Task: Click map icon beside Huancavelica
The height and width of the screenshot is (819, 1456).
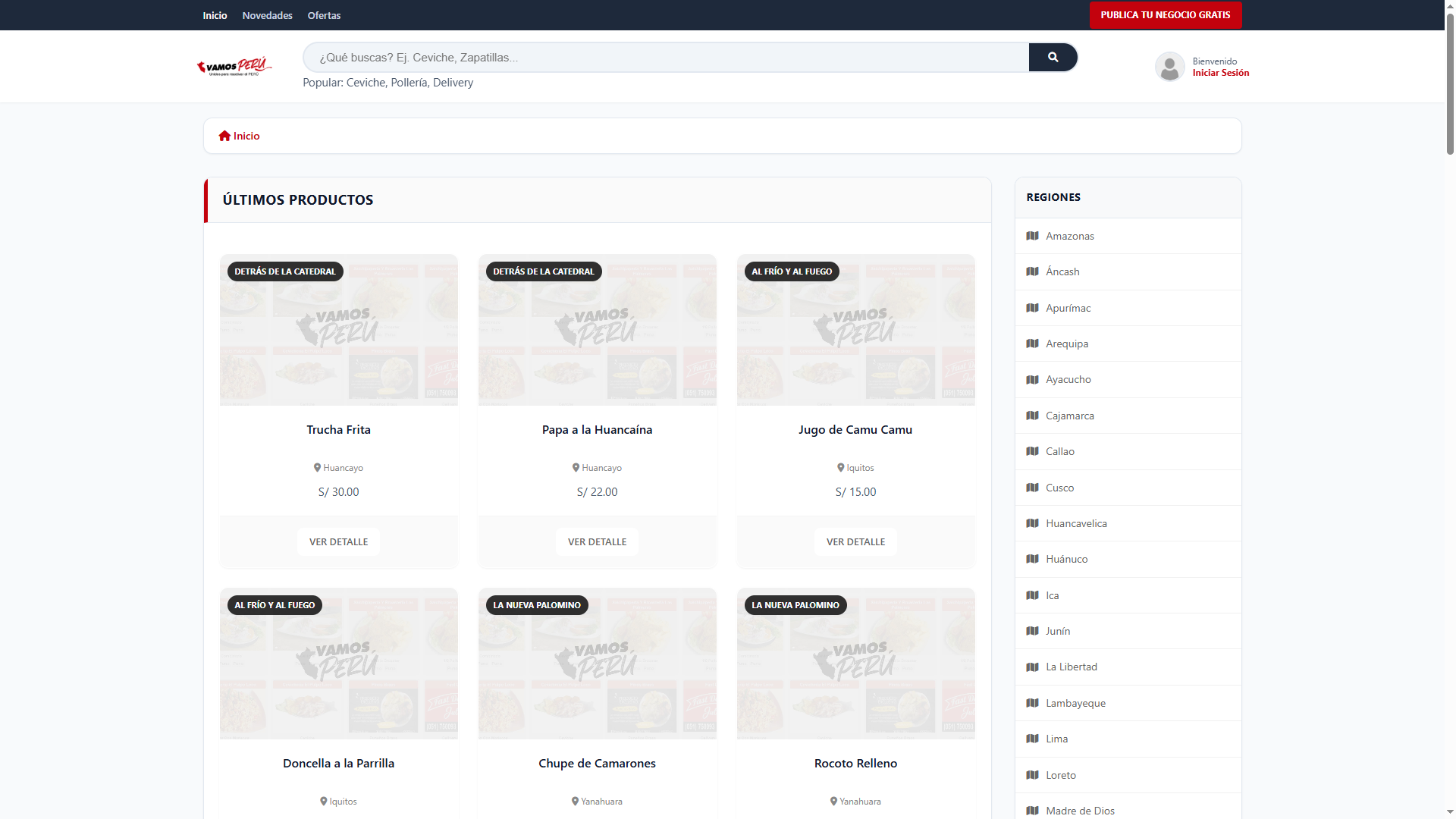Action: click(x=1032, y=523)
